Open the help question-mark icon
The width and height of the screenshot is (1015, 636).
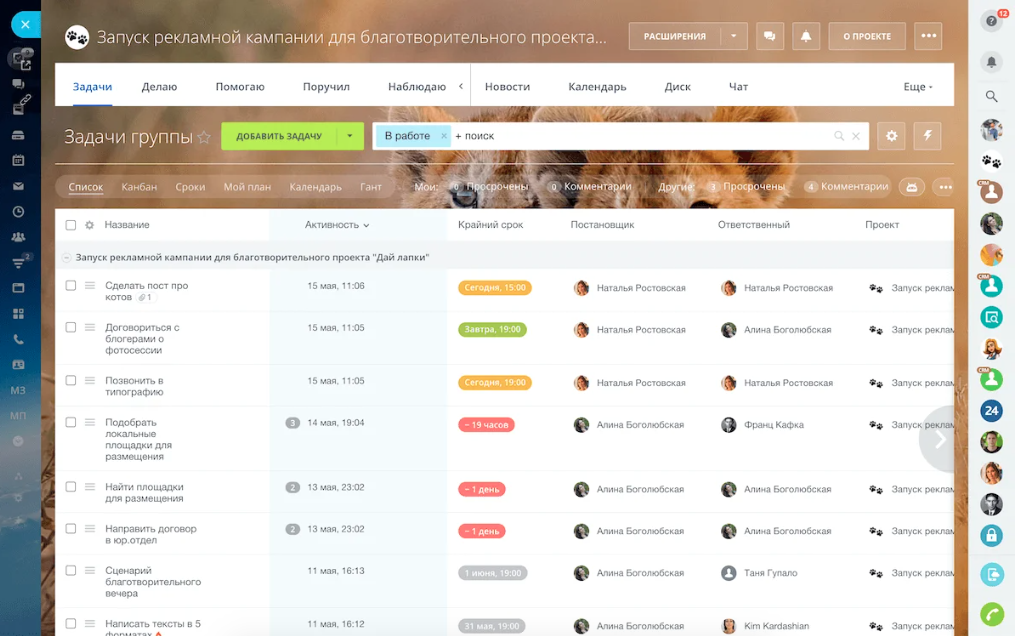(991, 21)
